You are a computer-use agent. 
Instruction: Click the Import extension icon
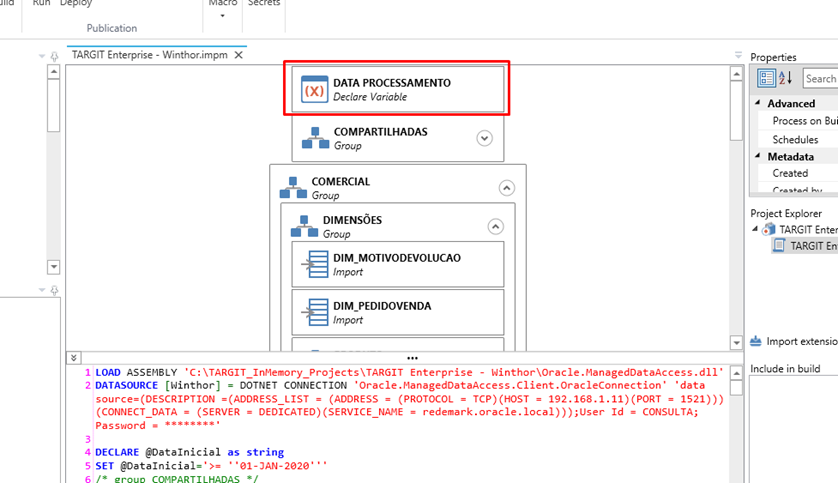click(756, 341)
